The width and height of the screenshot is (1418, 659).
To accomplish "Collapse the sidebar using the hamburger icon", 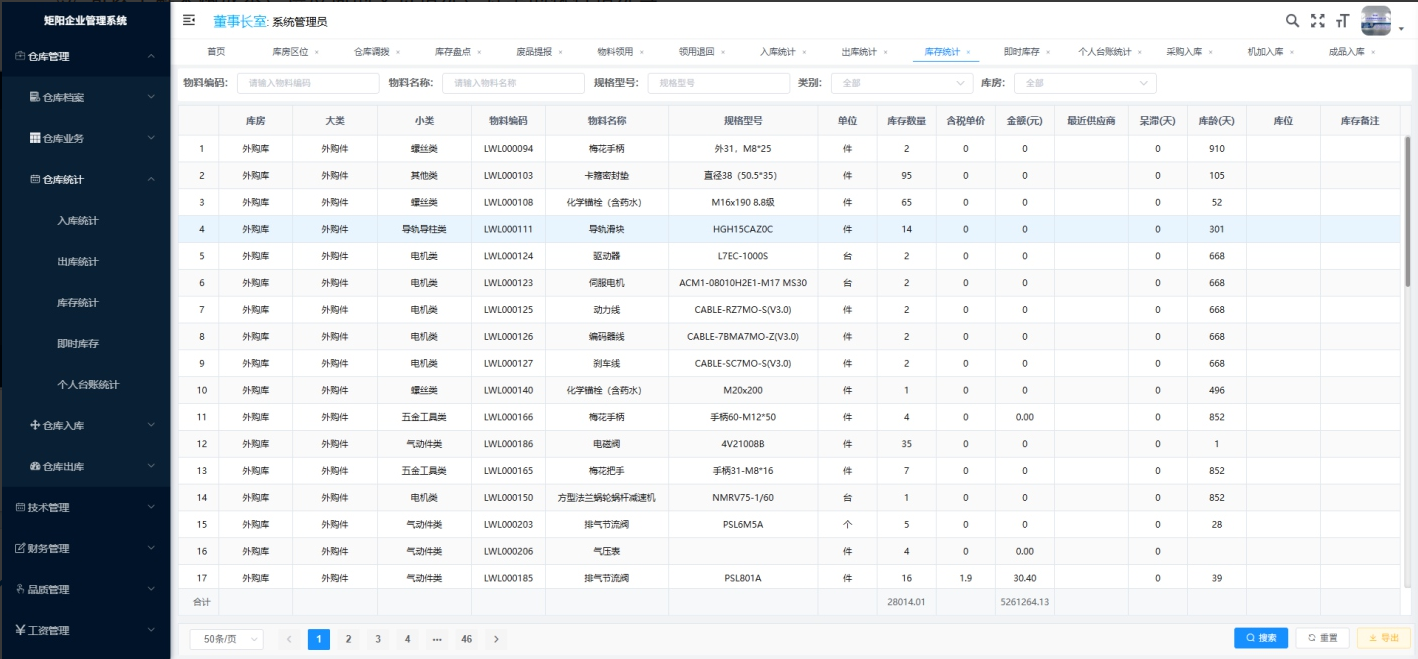I will tap(189, 20).
